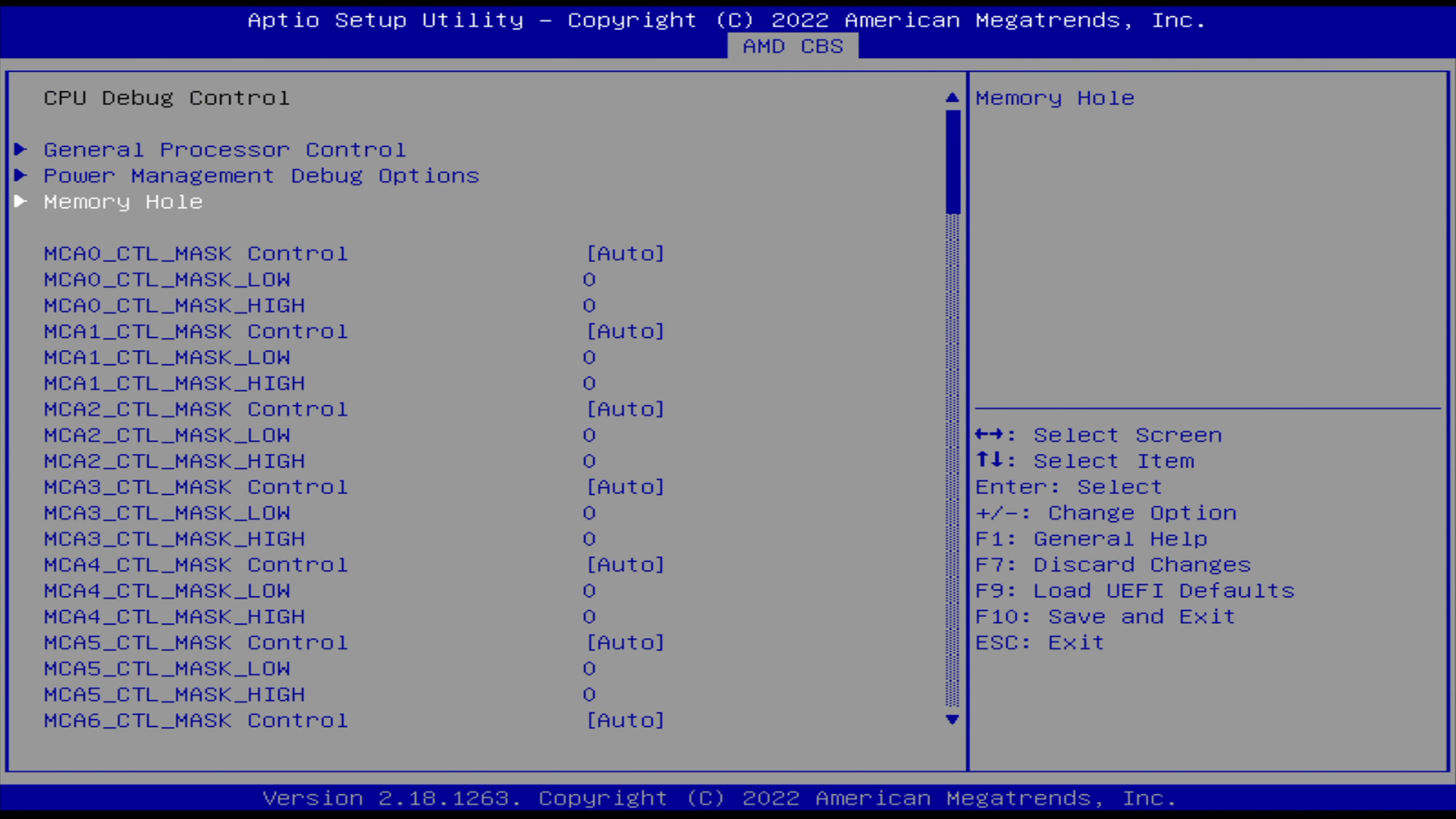The height and width of the screenshot is (819, 1456).
Task: Select MCA2_CTL_MASK_HIGH value field
Action: click(590, 461)
